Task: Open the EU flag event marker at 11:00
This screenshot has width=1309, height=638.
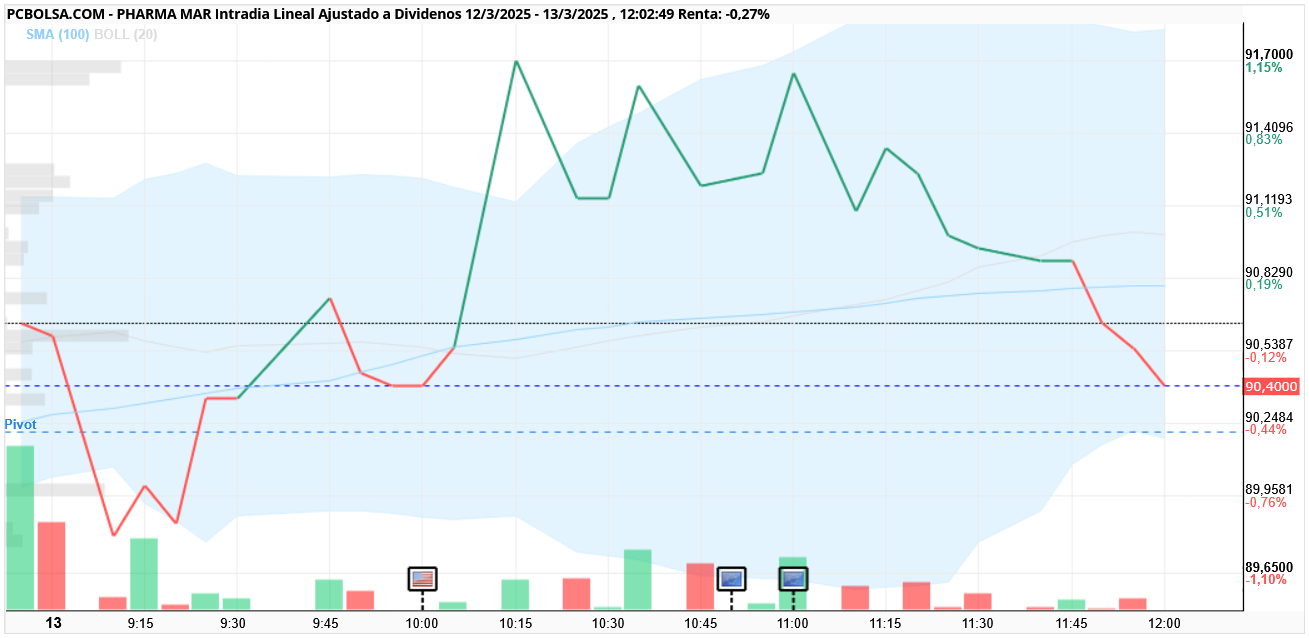Action: [793, 578]
